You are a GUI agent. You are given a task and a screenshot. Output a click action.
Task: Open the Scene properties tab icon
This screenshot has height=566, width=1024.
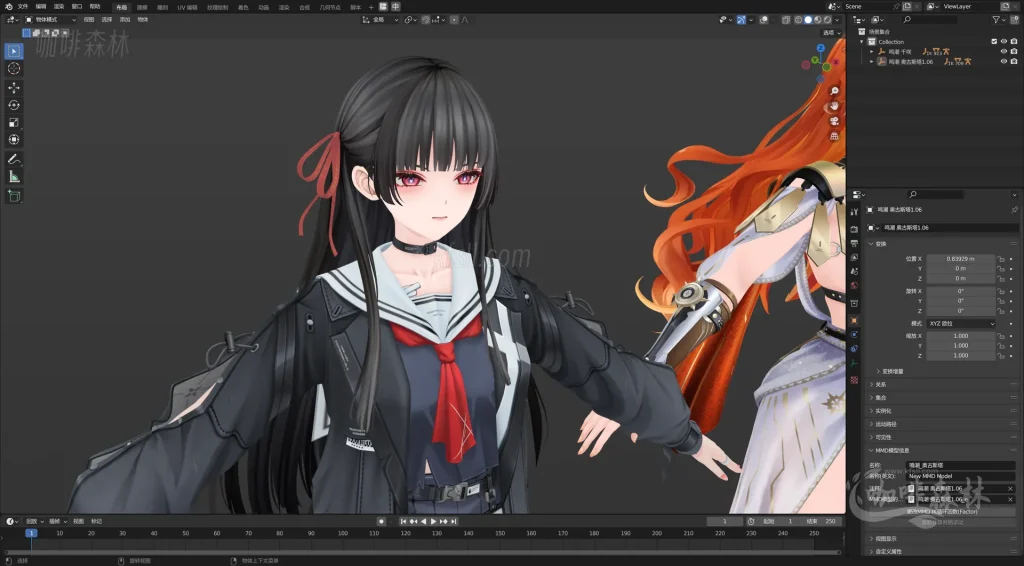click(x=854, y=271)
